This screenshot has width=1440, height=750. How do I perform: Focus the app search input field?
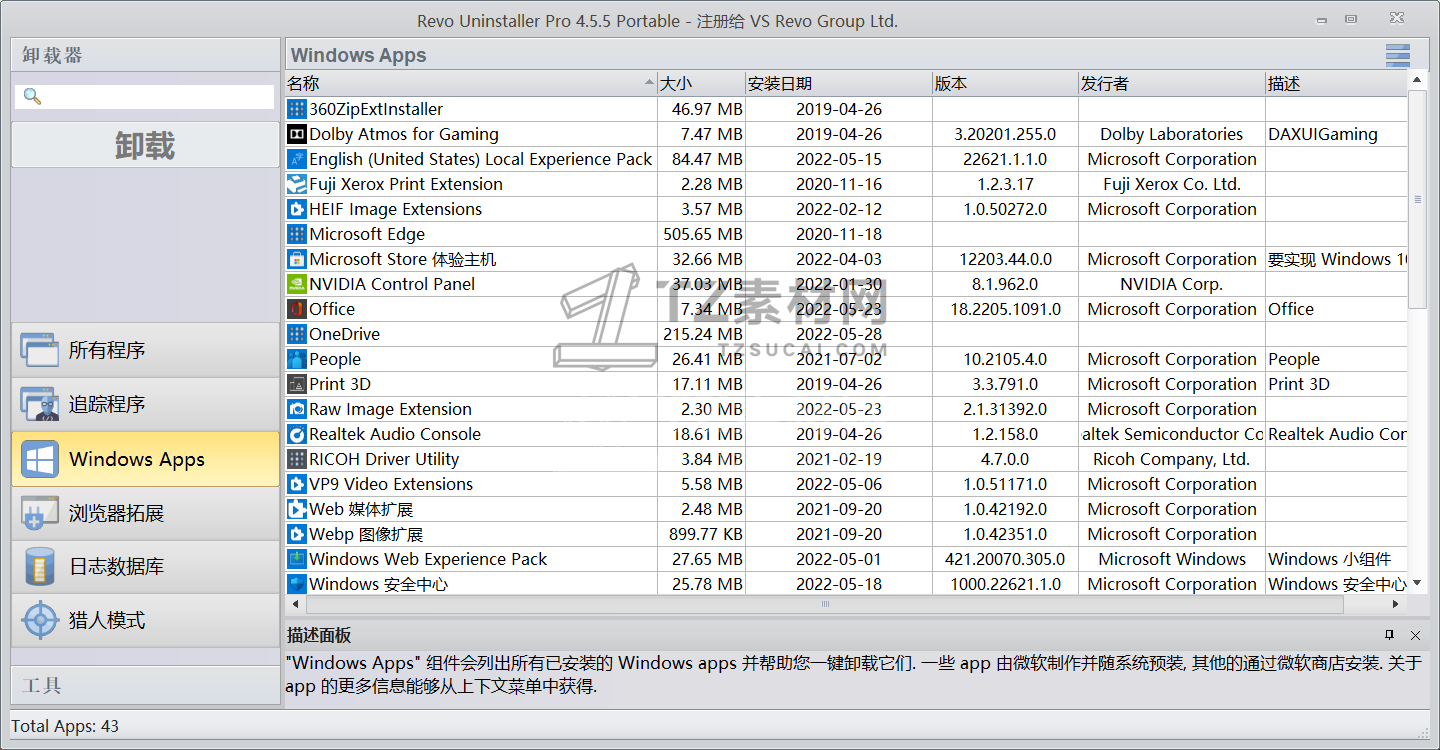click(x=145, y=97)
